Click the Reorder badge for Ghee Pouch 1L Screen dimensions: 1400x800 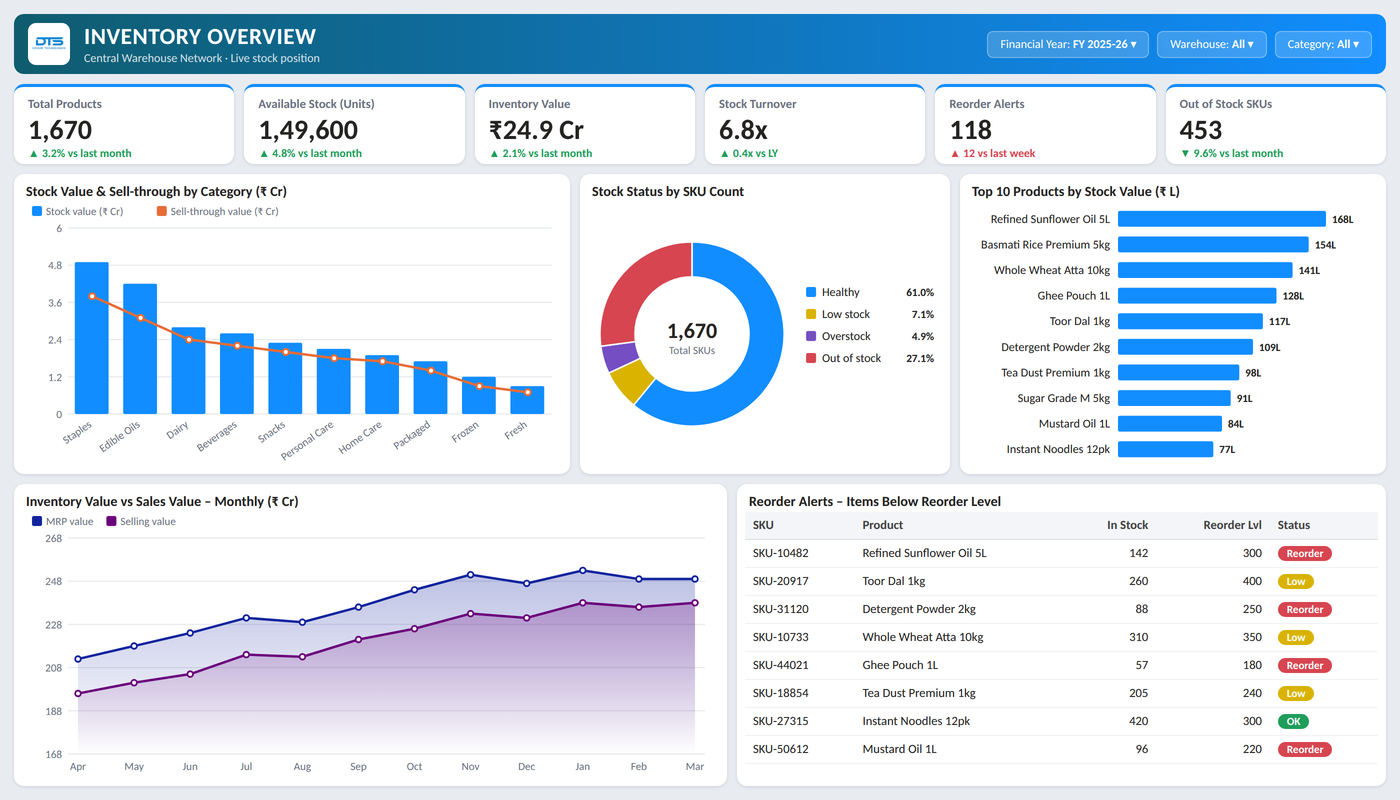tap(1304, 665)
